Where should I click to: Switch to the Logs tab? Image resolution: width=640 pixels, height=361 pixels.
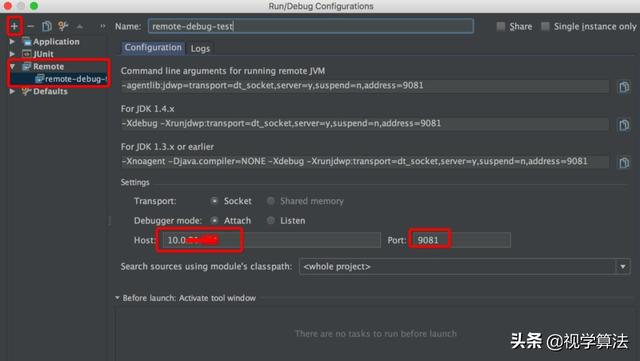(200, 49)
